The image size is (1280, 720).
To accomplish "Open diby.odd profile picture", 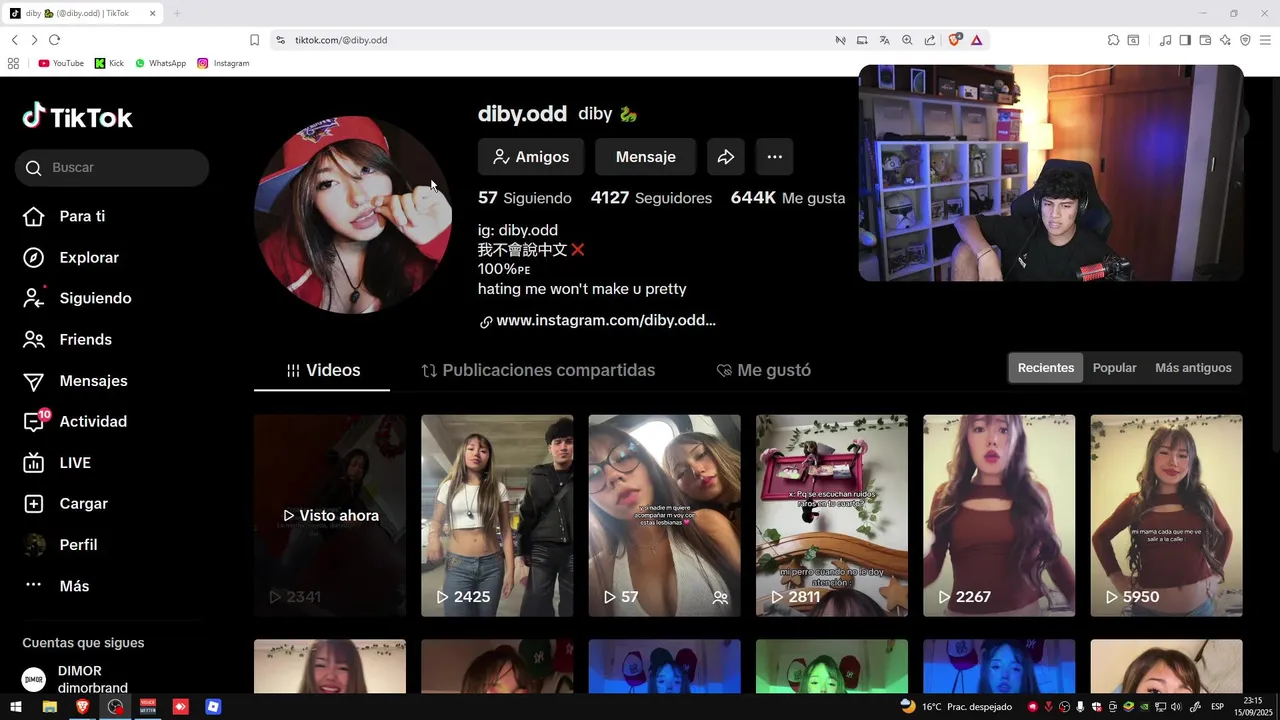I will click(x=353, y=215).
